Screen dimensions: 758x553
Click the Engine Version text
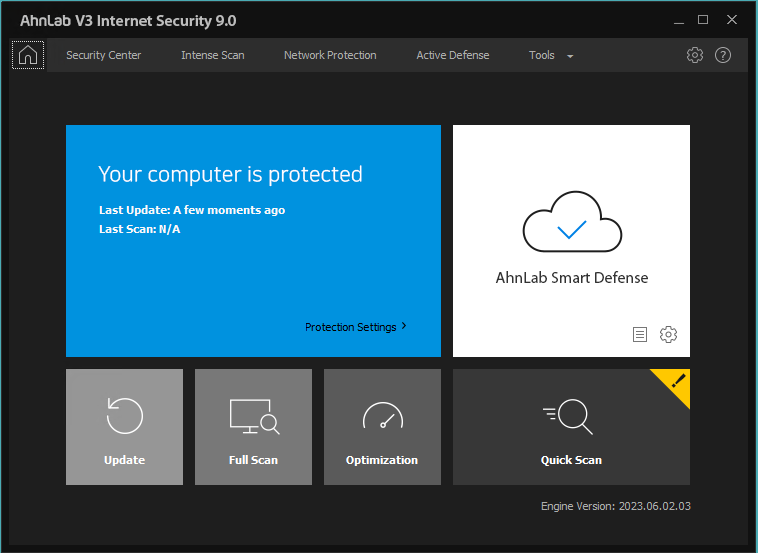(x=615, y=506)
